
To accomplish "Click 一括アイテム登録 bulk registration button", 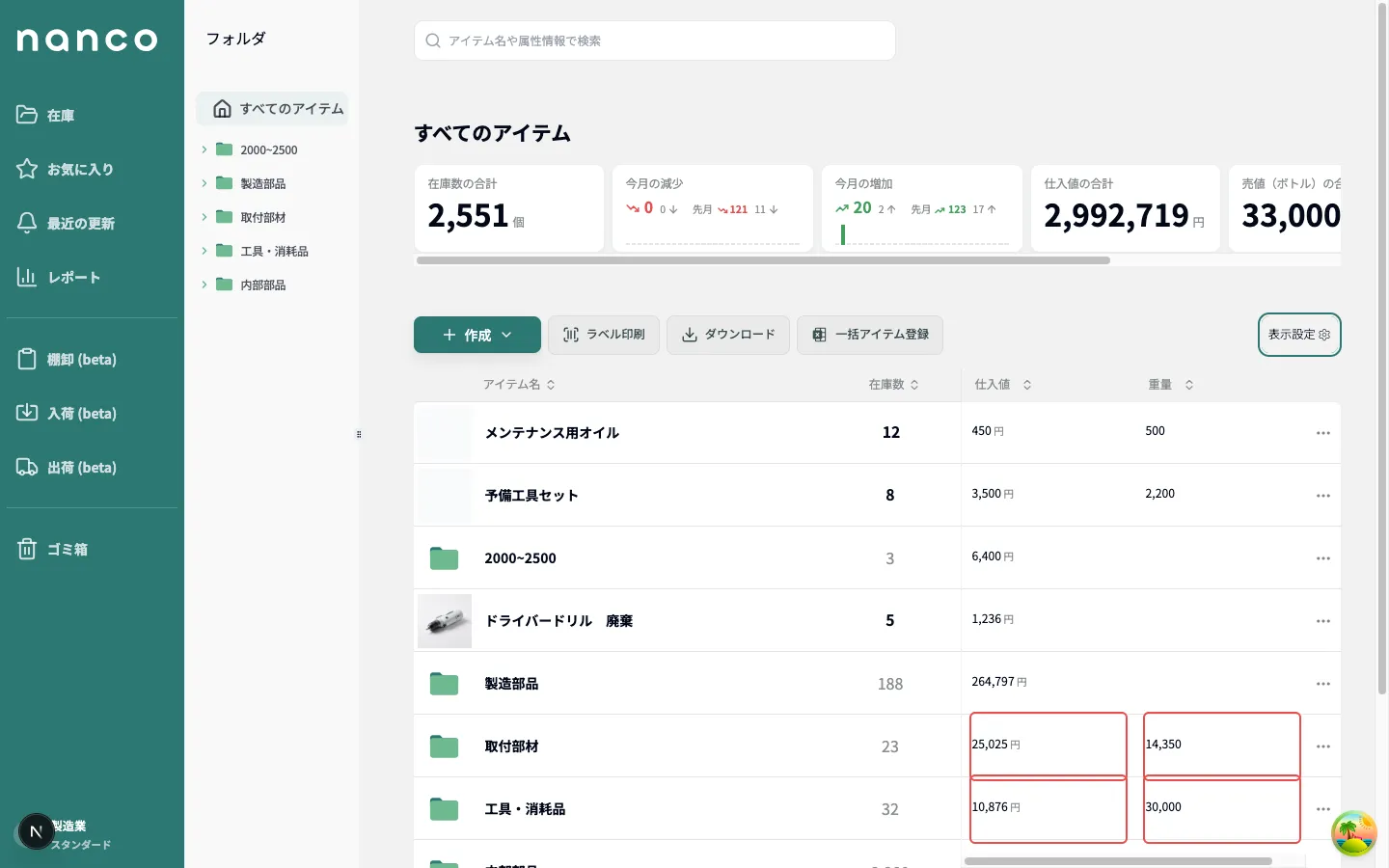I will click(870, 335).
